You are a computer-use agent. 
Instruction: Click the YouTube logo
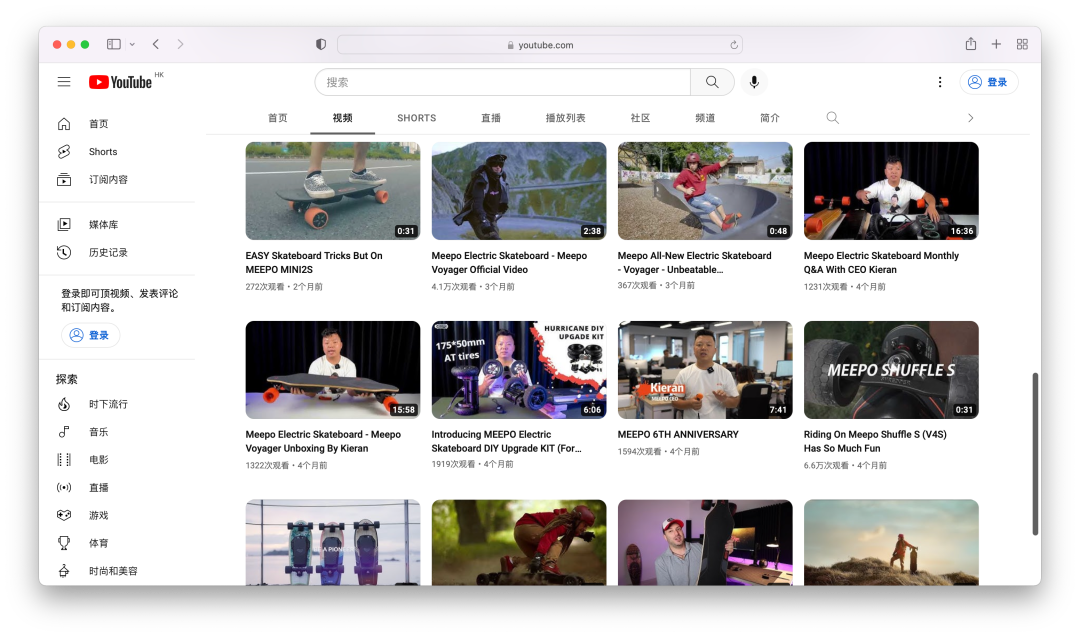click(121, 82)
